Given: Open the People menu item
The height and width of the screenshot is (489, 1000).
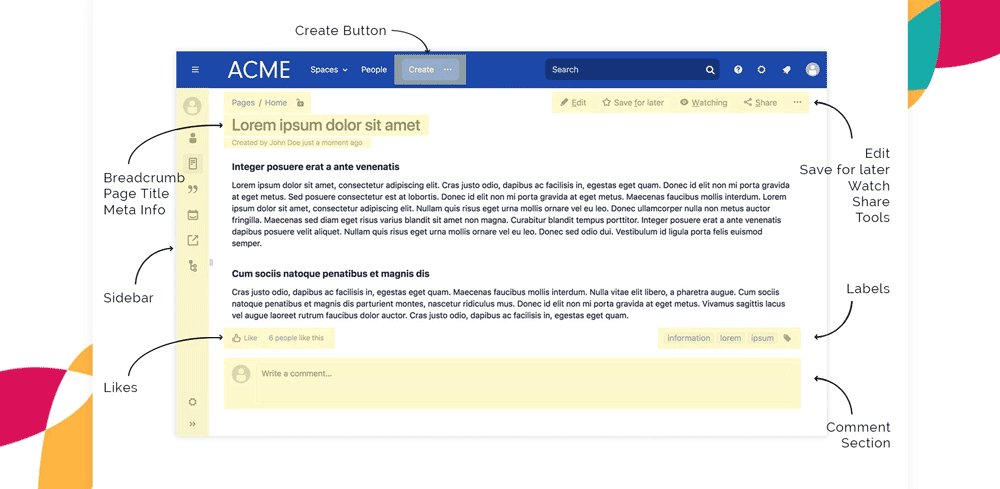Looking at the screenshot, I should (x=374, y=69).
